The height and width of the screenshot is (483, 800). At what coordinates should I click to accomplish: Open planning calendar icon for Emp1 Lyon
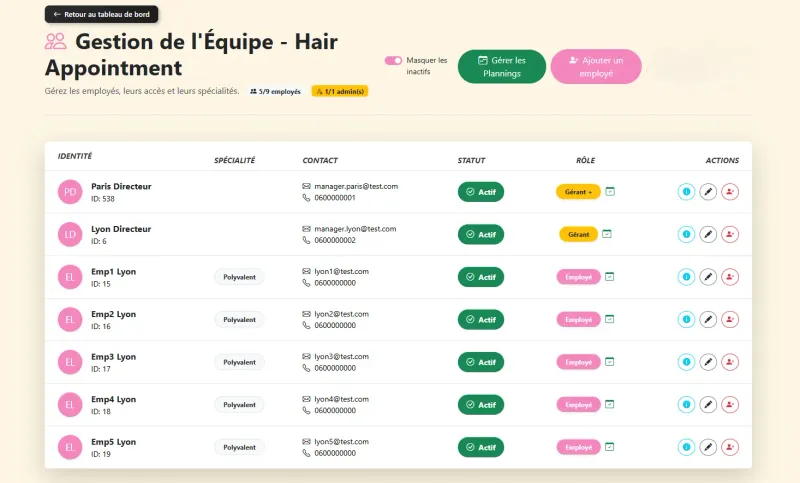609,276
